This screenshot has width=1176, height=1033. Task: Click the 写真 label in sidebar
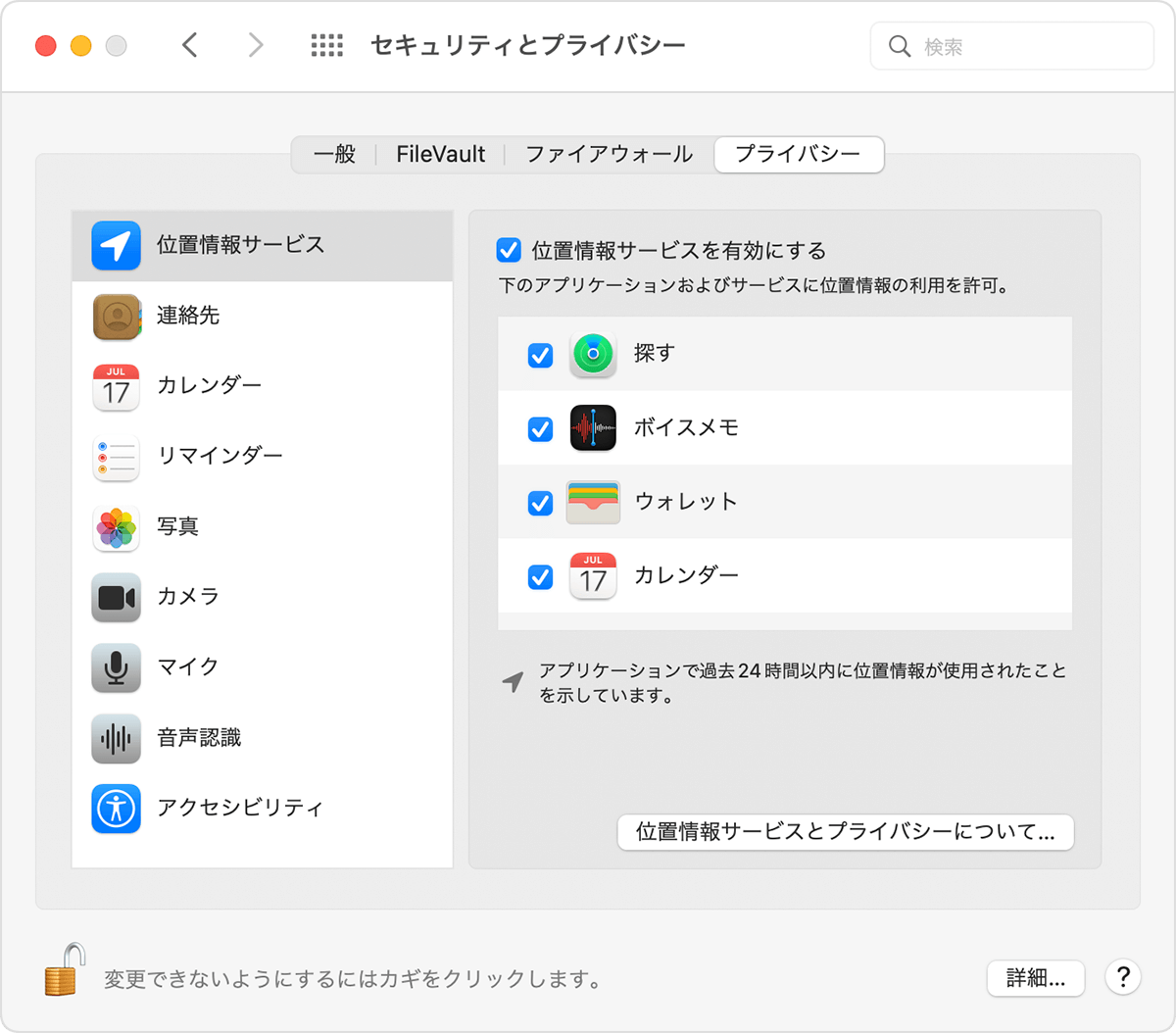pyautogui.click(x=178, y=526)
